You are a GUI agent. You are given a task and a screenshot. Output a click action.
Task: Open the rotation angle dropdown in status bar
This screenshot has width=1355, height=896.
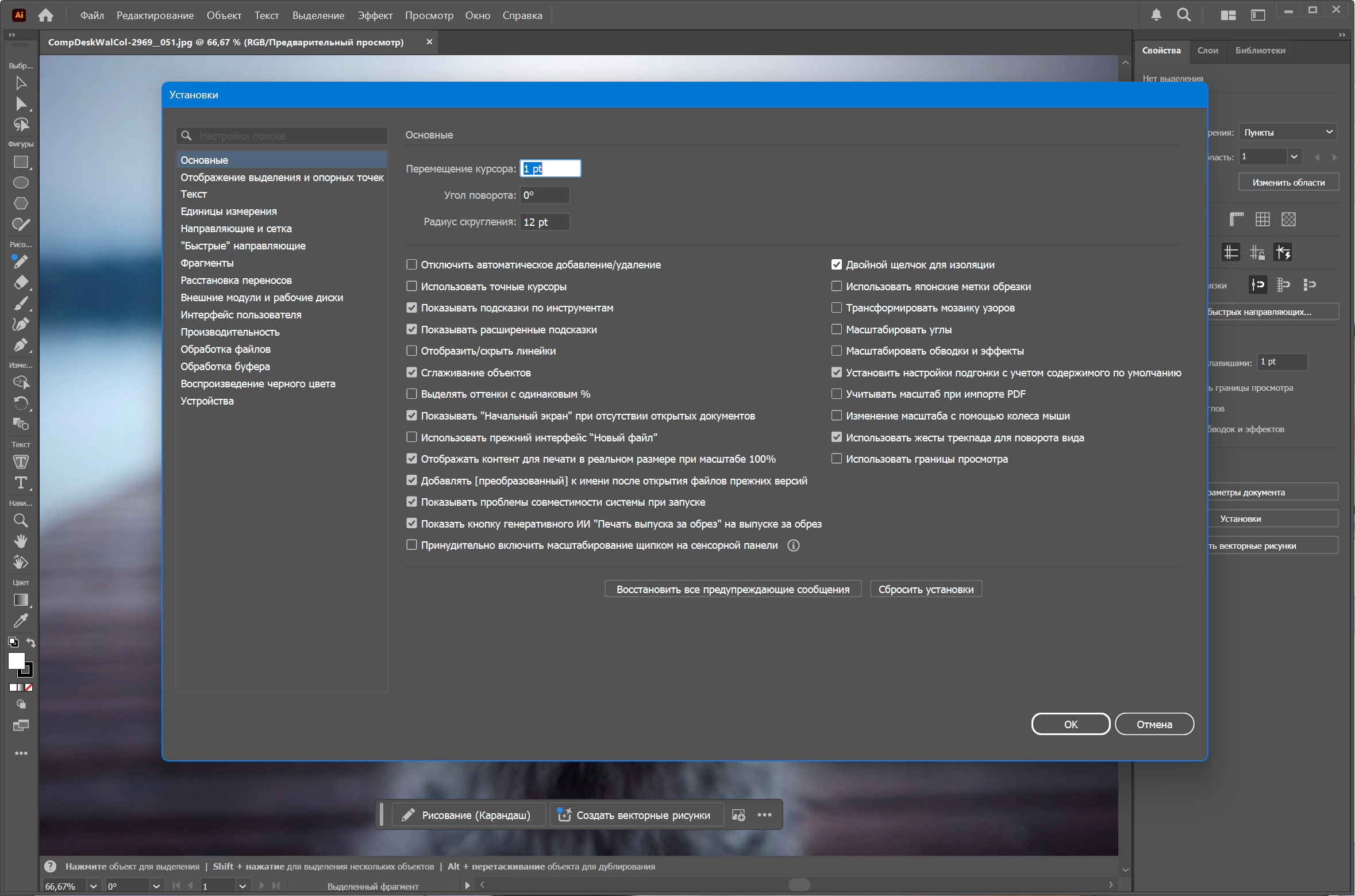click(156, 886)
